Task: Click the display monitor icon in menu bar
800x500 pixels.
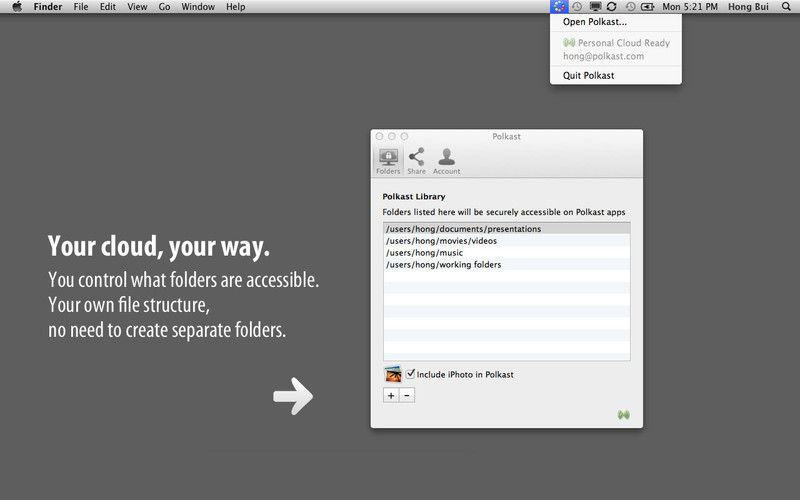Action: tap(595, 7)
